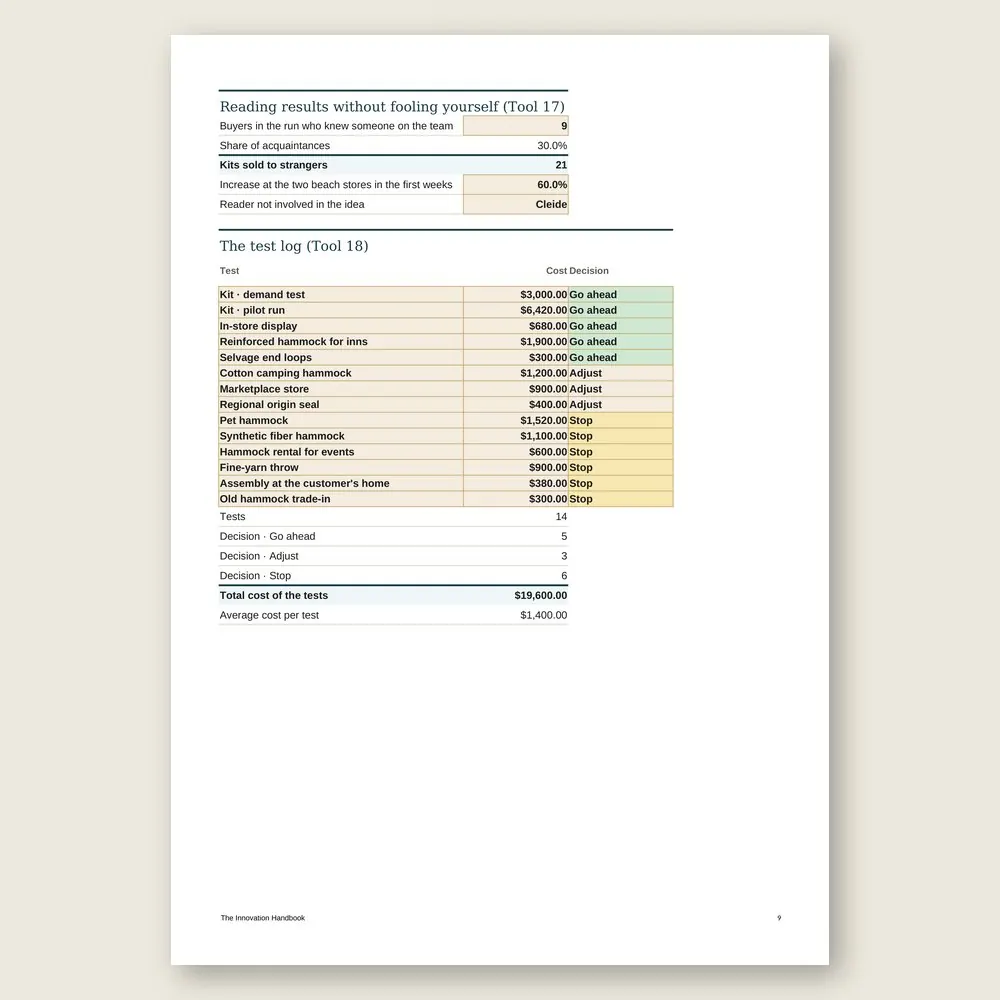1000x1000 pixels.
Task: Click 'Adjust' decision for Marketplace store
Action: (x=621, y=389)
